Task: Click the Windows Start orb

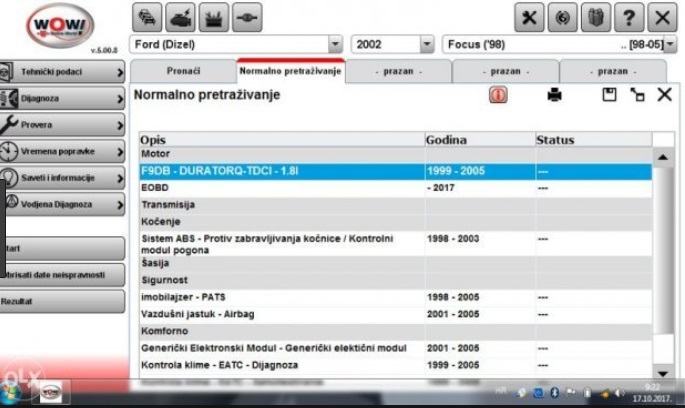Action: coord(12,392)
